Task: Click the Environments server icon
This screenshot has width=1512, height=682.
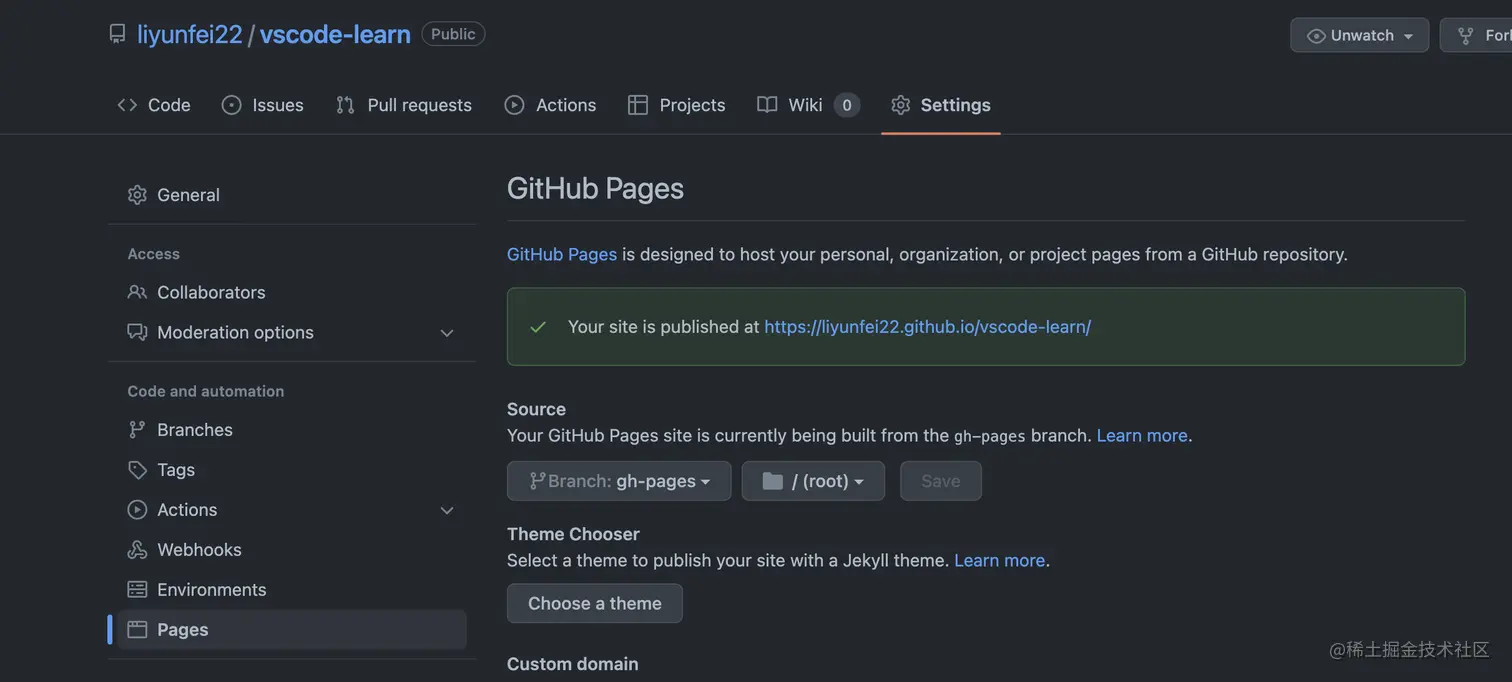Action: (137, 589)
